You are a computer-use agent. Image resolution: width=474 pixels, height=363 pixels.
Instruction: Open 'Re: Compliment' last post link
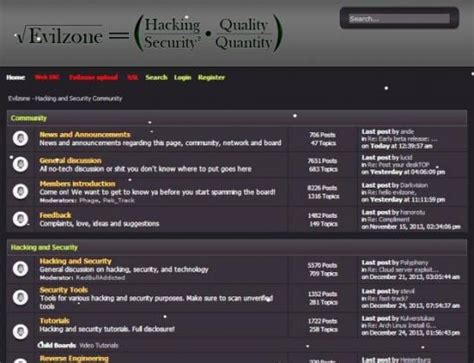389,219
